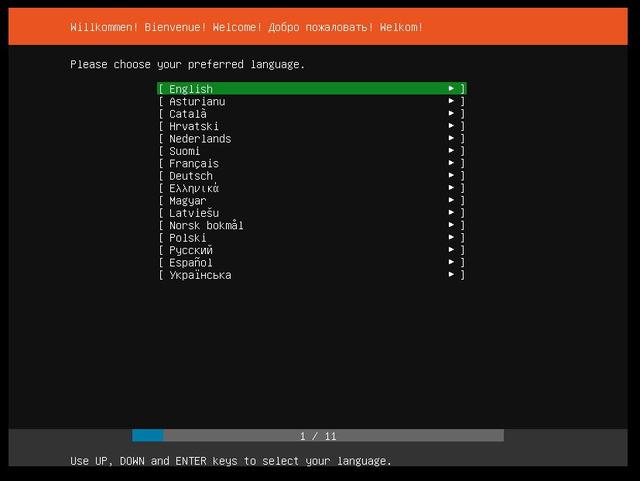This screenshot has height=481, width=640.
Task: Click arrow at end of Polski row
Action: (x=451, y=237)
